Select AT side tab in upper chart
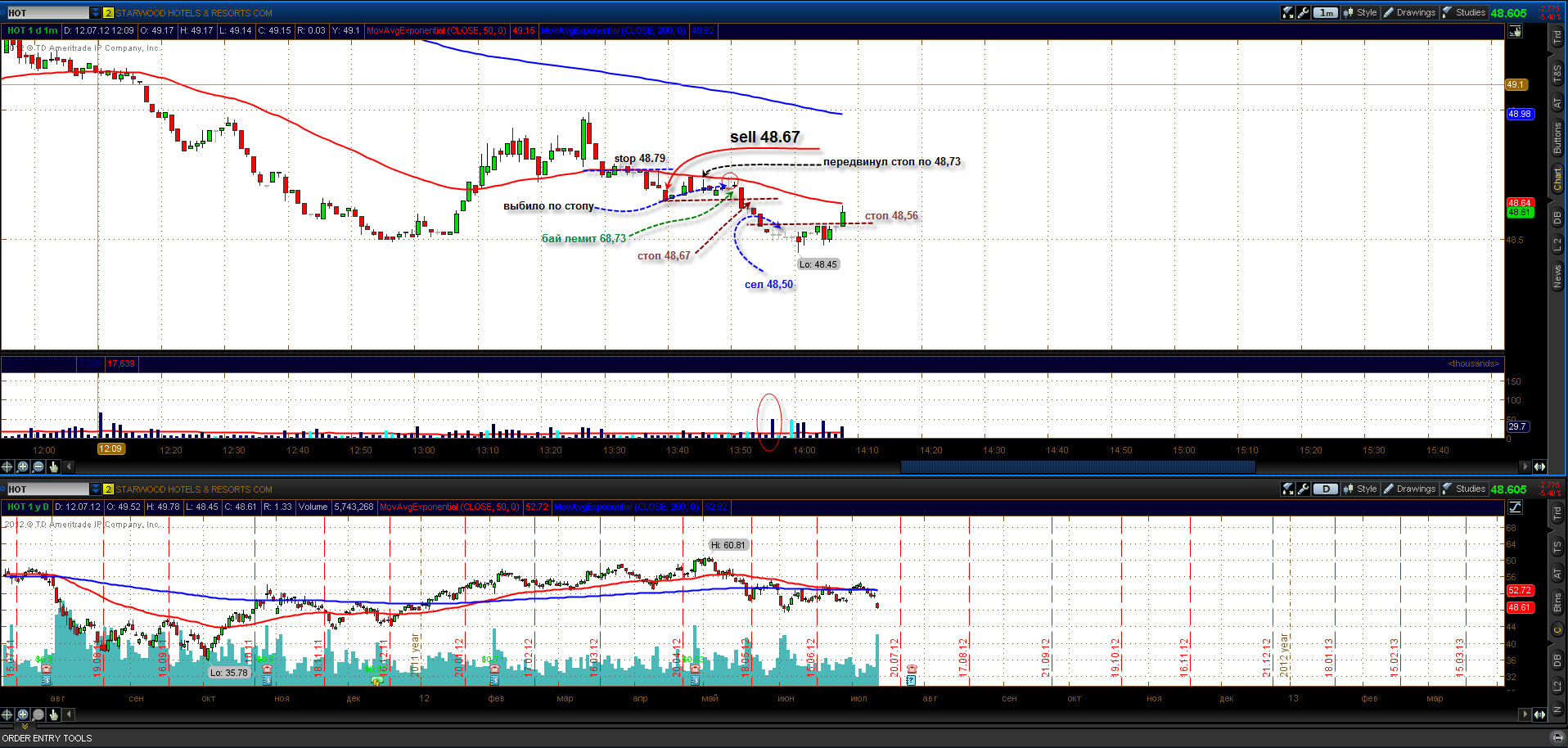 pyautogui.click(x=1557, y=104)
